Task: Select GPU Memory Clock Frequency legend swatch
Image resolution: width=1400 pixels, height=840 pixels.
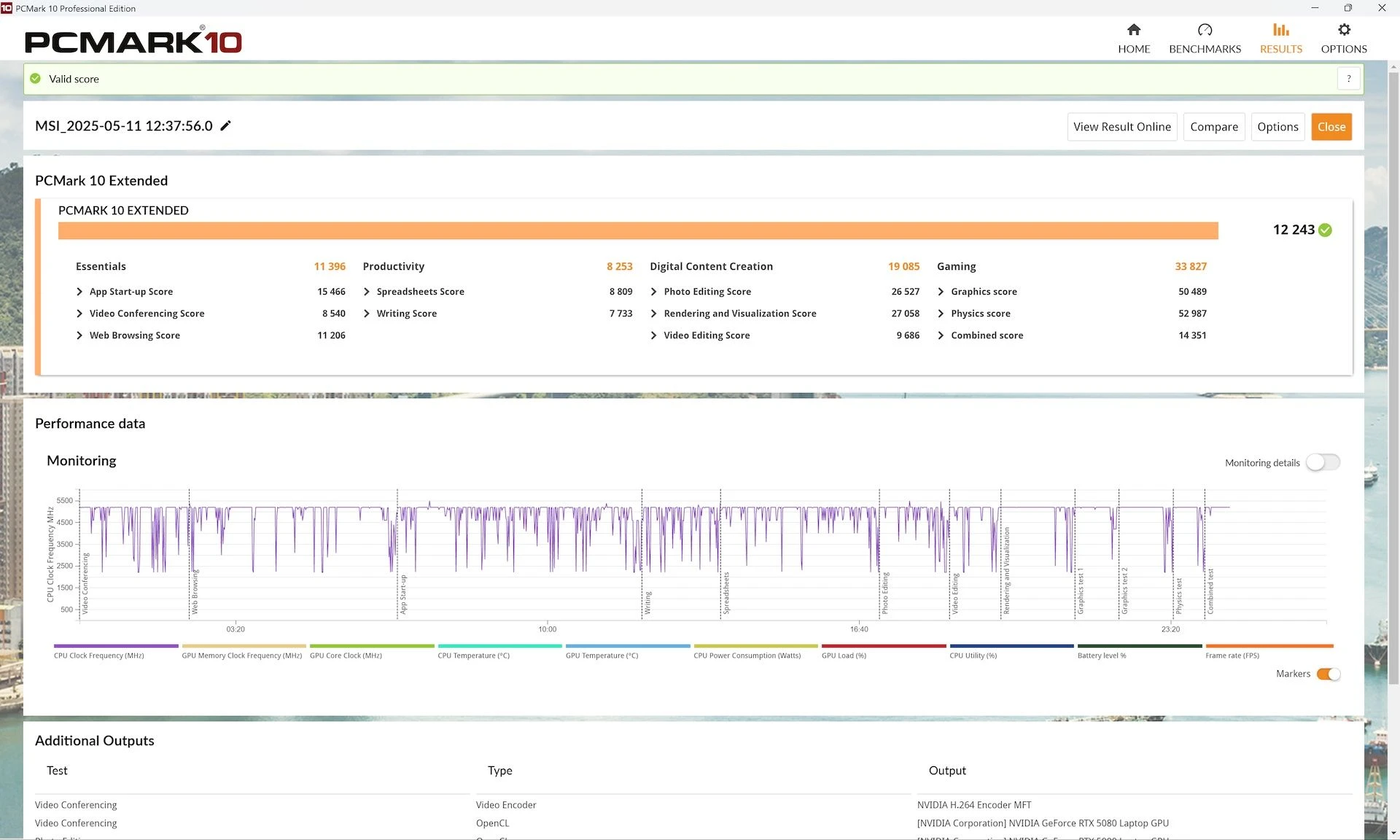Action: pyautogui.click(x=244, y=646)
